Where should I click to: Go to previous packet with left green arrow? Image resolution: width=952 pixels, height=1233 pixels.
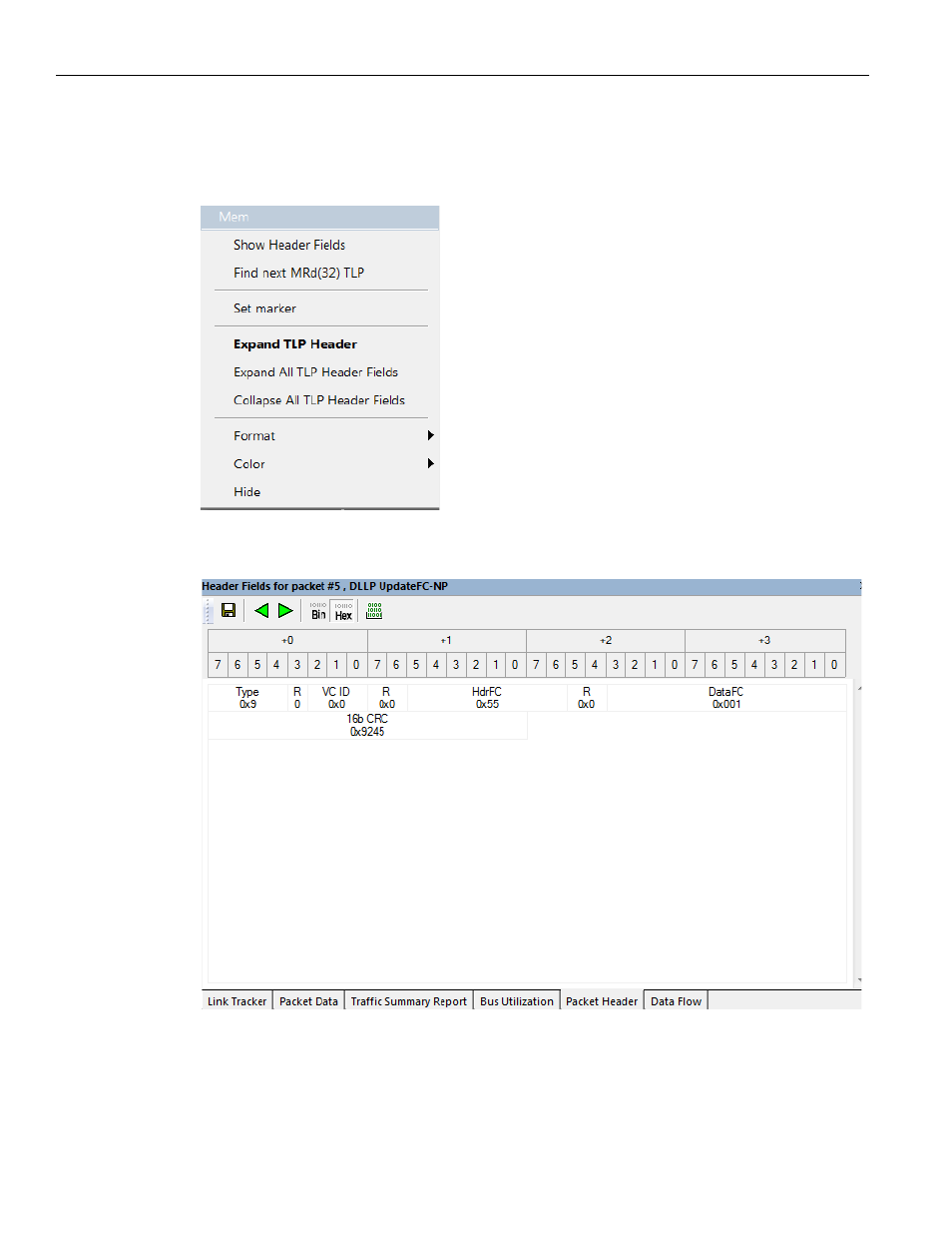pyautogui.click(x=261, y=610)
